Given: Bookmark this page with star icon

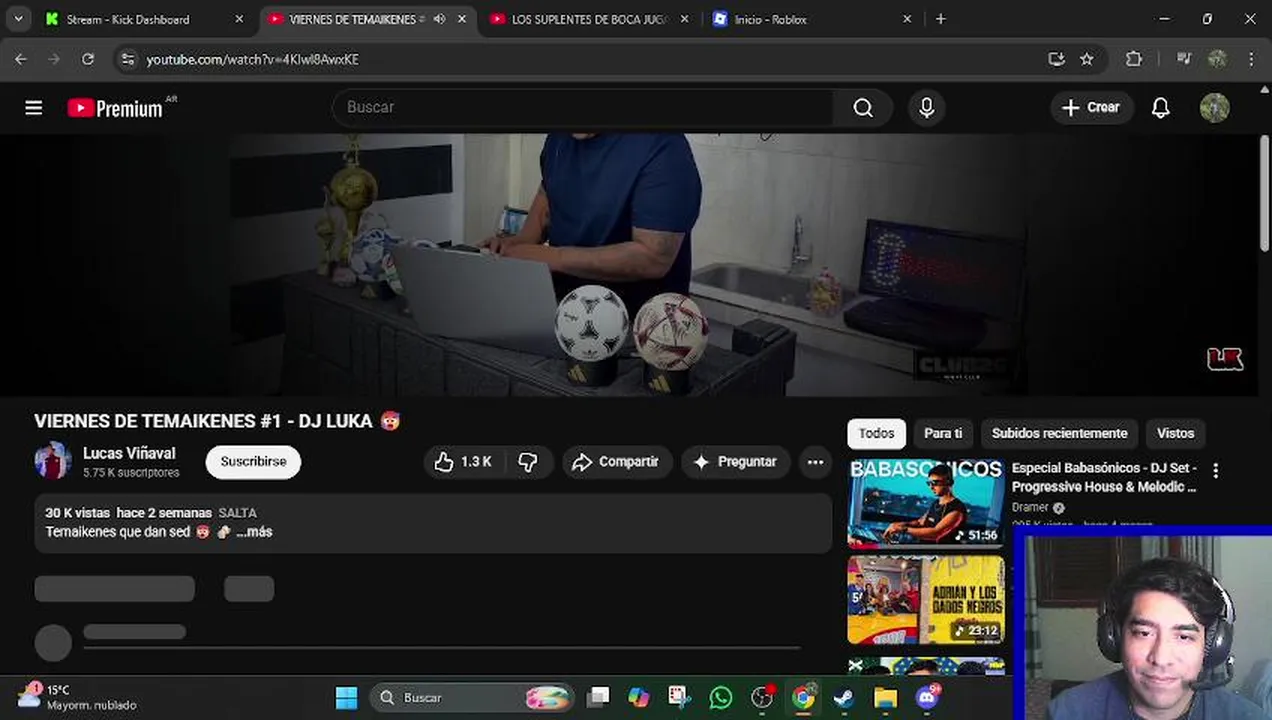Looking at the screenshot, I should coord(1087,59).
